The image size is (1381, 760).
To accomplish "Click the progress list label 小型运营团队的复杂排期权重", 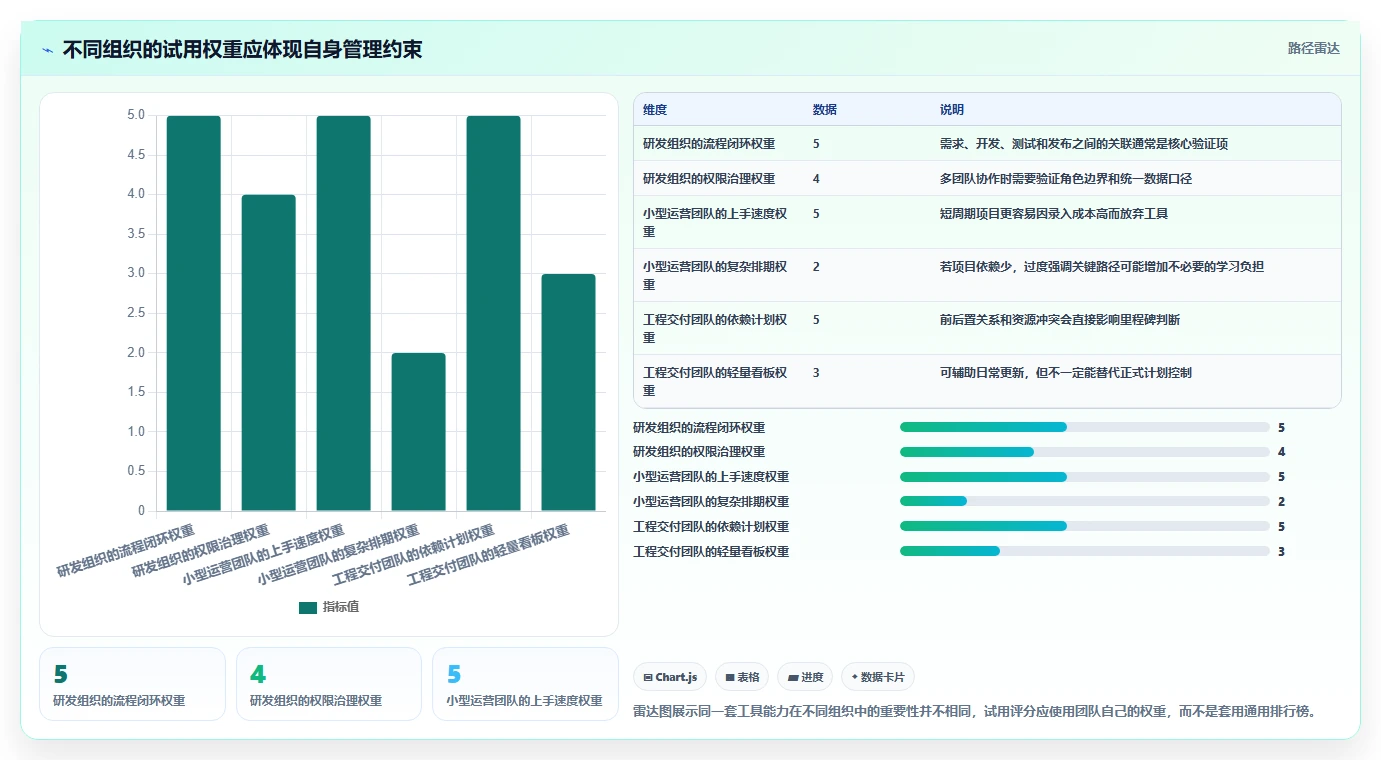I will (711, 502).
